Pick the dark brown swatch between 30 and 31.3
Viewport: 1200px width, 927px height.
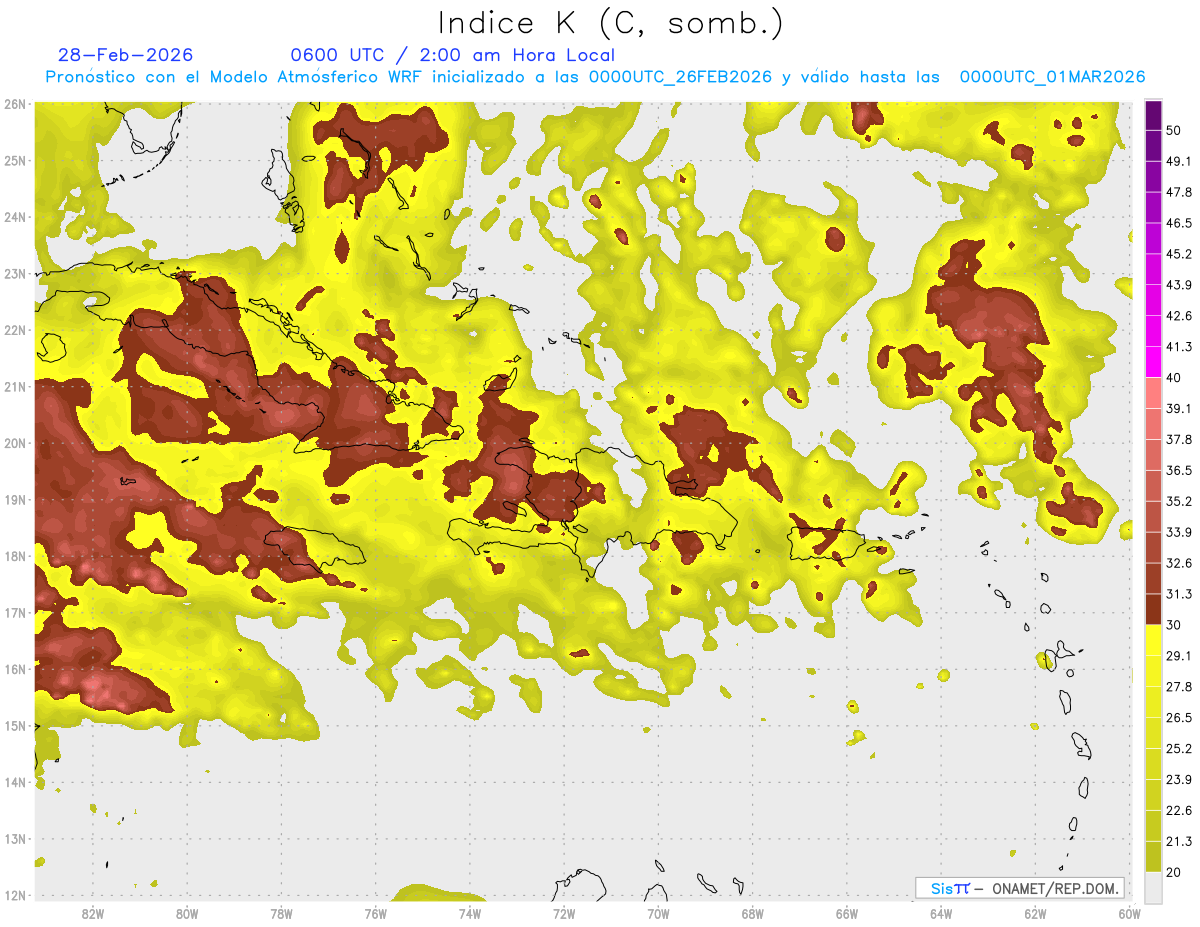tap(1153, 609)
